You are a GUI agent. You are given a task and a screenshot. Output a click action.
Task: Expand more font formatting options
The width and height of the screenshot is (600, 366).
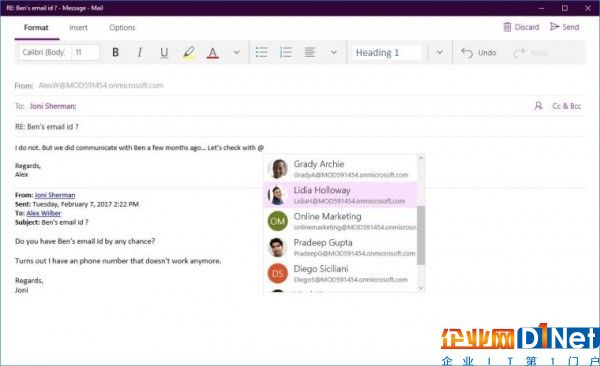pyautogui.click(x=236, y=52)
